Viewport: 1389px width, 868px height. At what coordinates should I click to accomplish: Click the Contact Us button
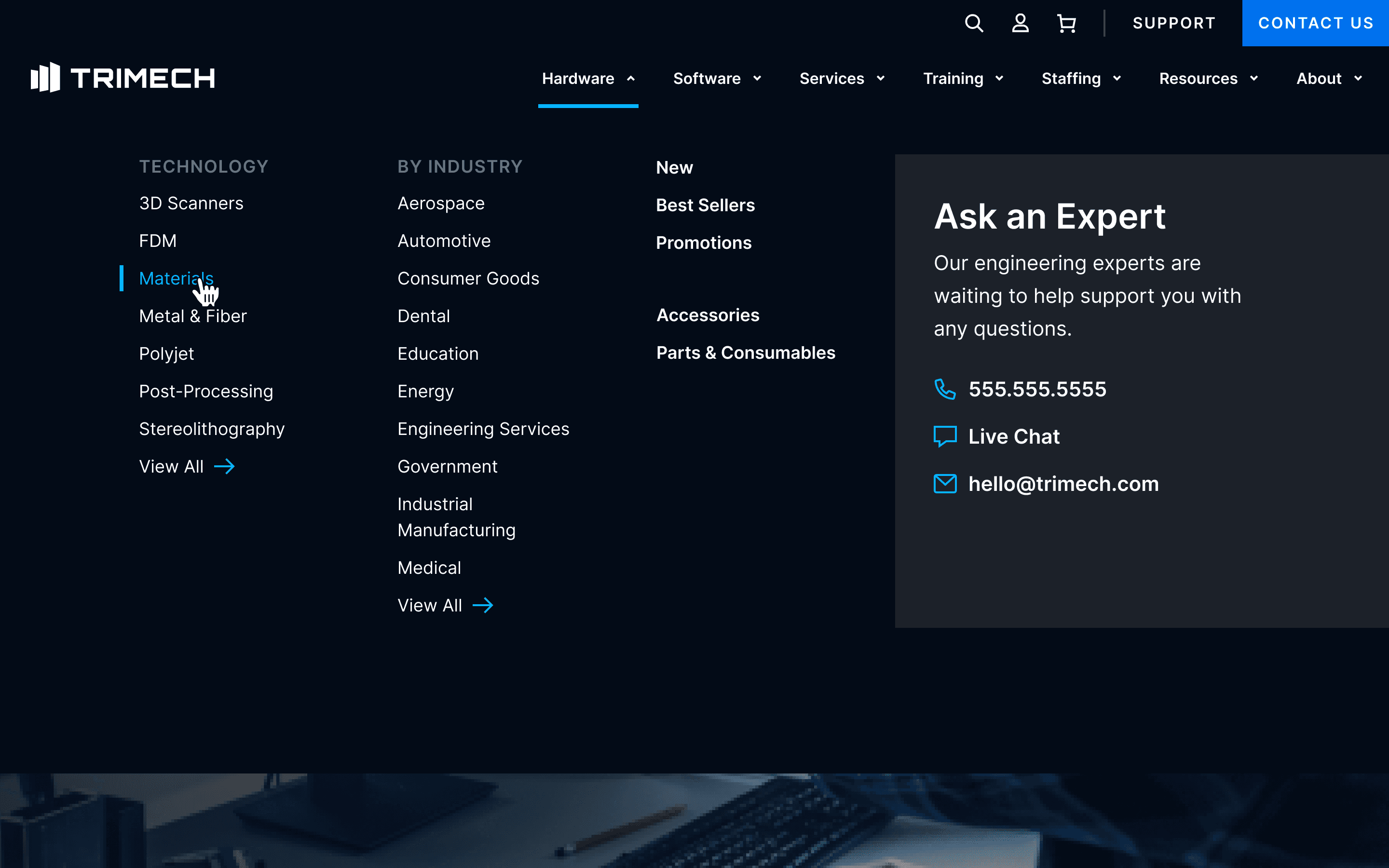coord(1316,23)
